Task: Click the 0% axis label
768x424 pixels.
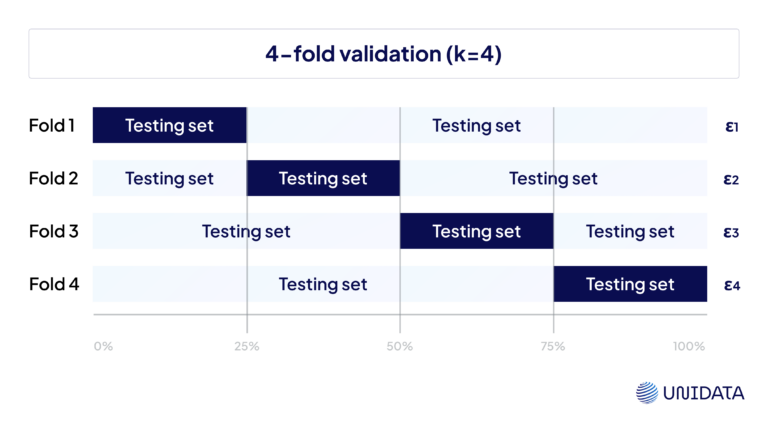Action: coord(103,347)
